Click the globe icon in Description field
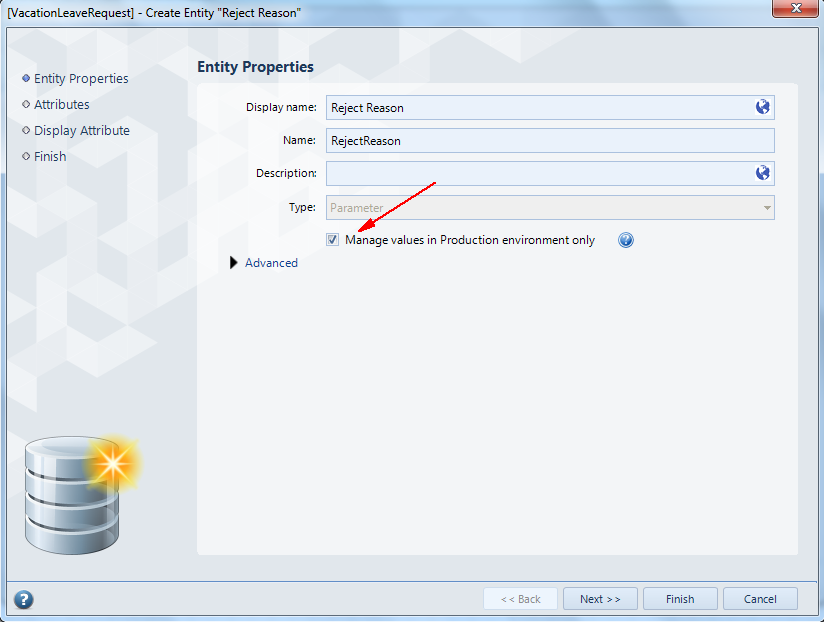824x622 pixels. [763, 173]
